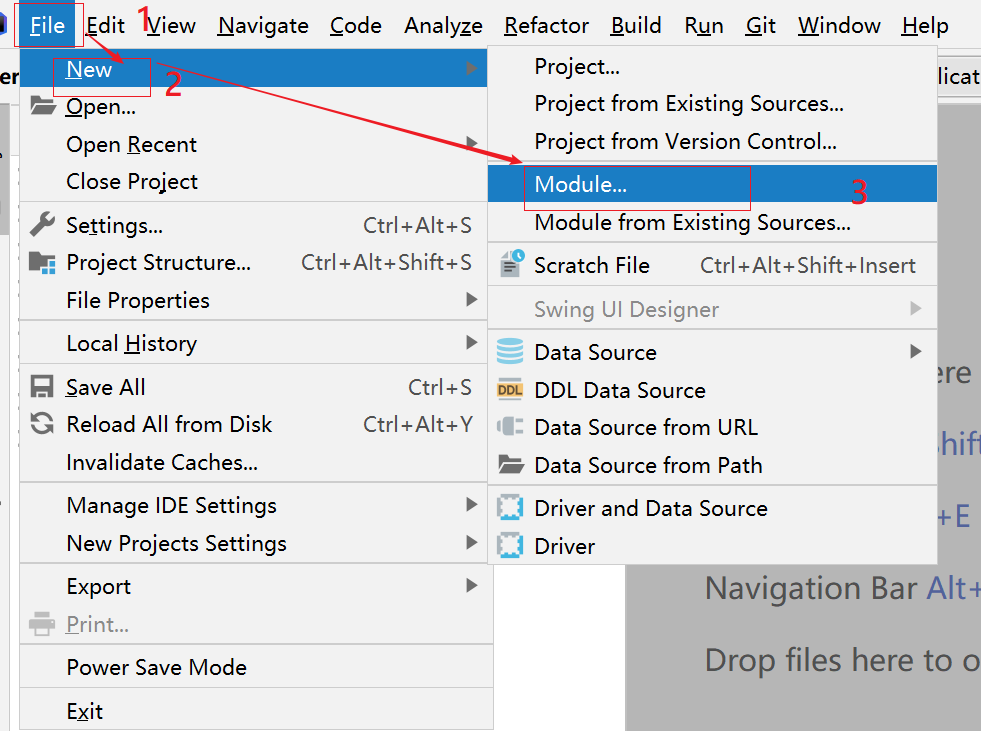Expand the Open Recent submenu arrow
Viewport: 981px width, 731px height.
point(472,144)
